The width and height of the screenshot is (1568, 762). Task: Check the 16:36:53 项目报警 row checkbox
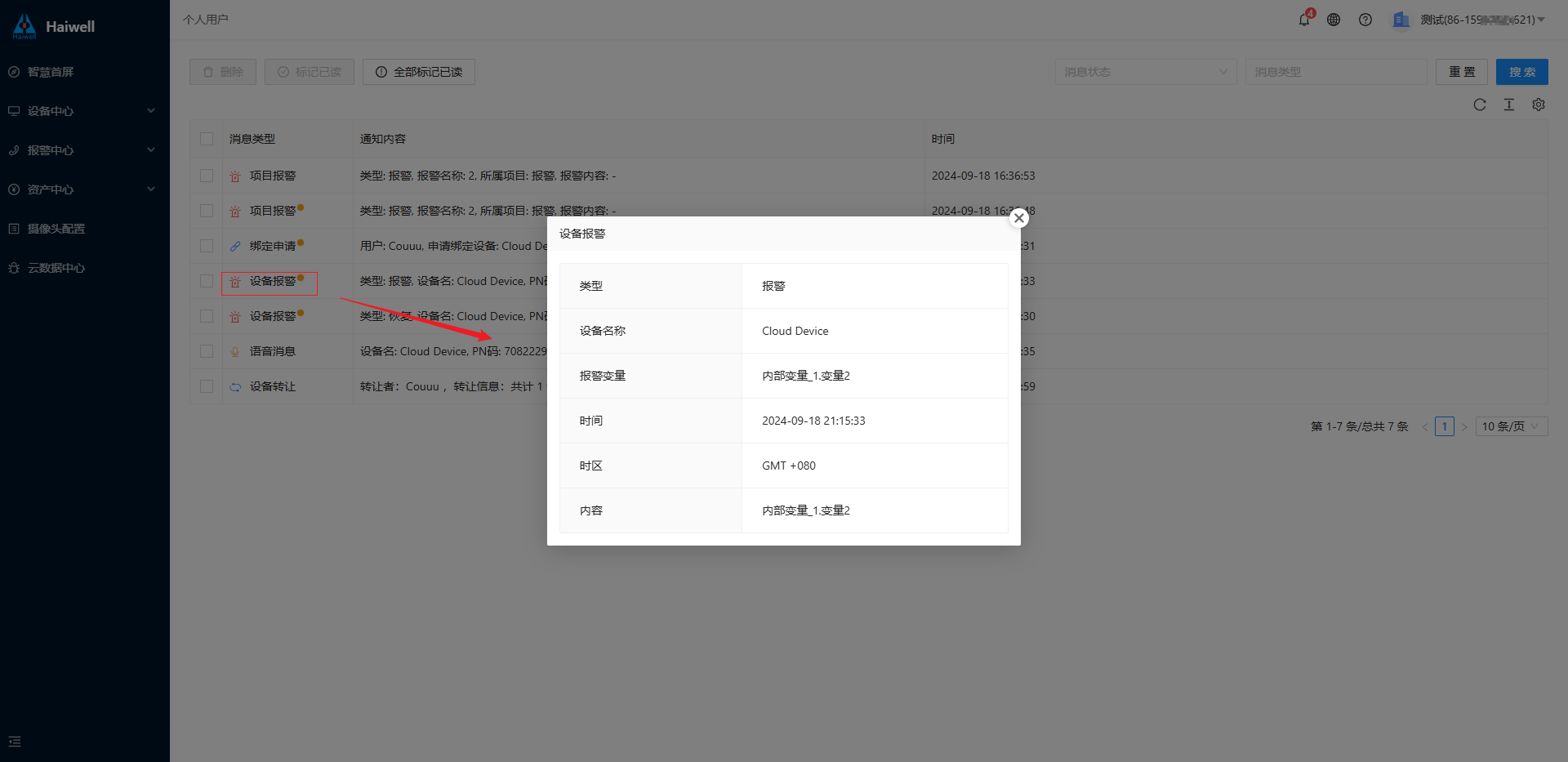click(x=207, y=176)
